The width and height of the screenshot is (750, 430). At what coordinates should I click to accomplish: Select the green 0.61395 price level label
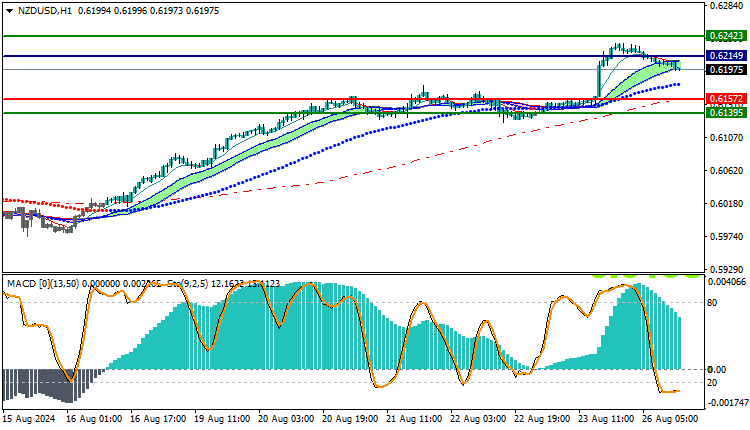click(x=727, y=112)
